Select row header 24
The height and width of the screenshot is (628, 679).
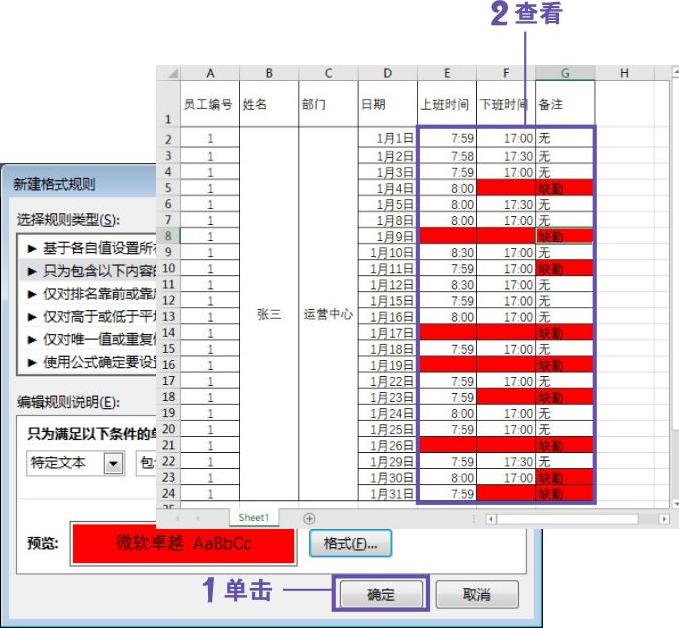[168, 493]
